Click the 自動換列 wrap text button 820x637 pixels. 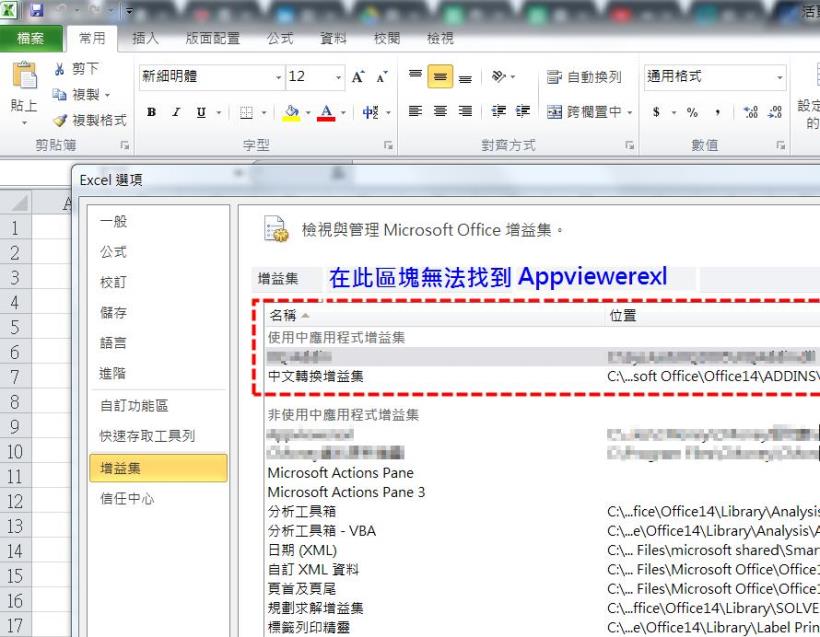tap(584, 77)
